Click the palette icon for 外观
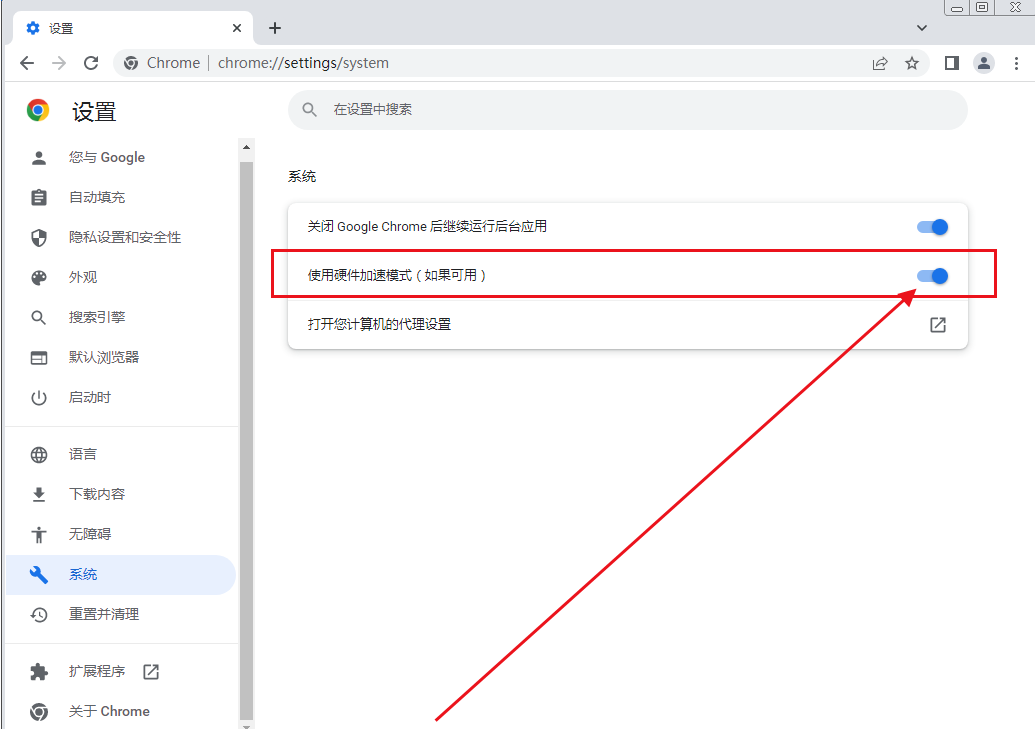Image resolution: width=1035 pixels, height=729 pixels. click(x=39, y=278)
